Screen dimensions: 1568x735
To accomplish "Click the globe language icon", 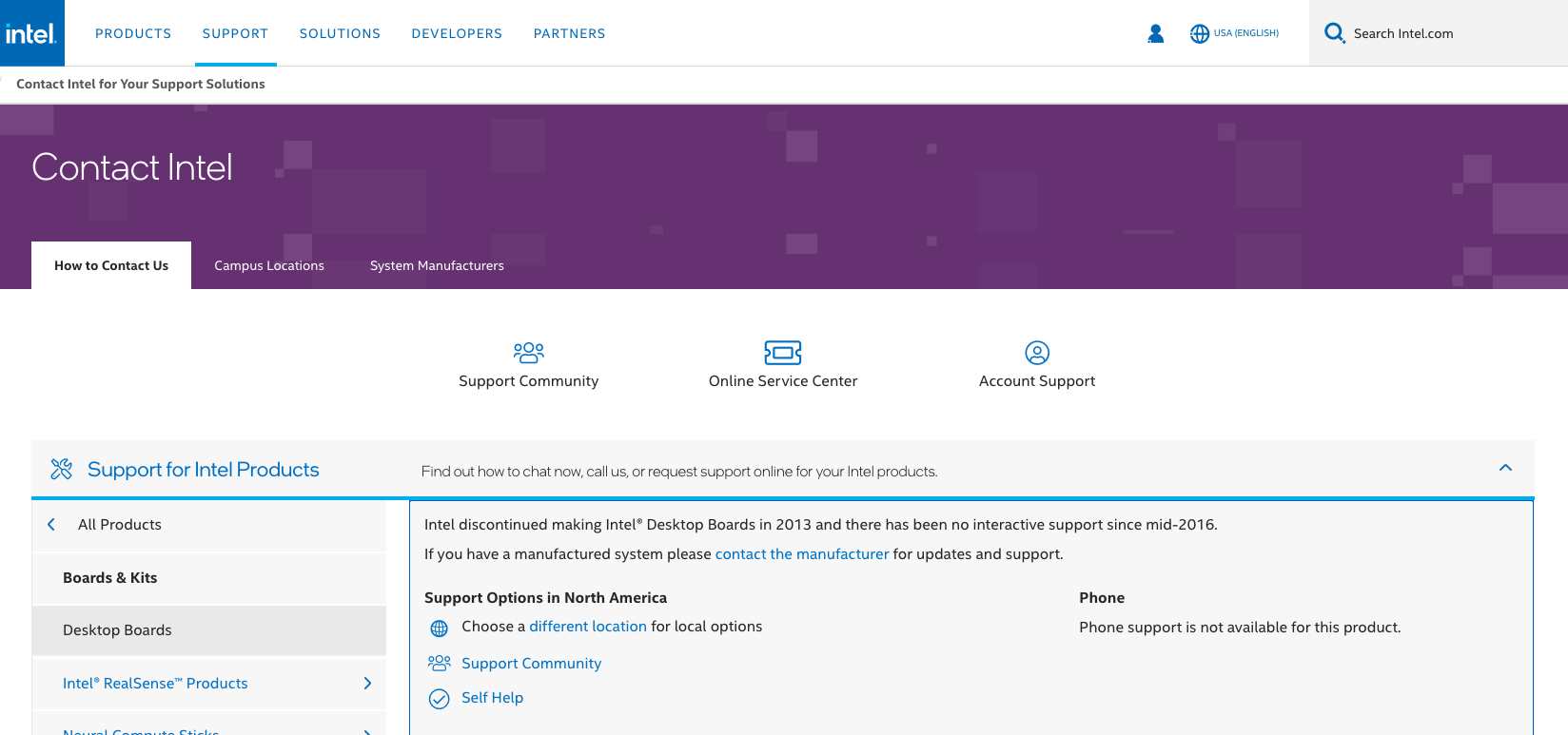I will point(1200,33).
